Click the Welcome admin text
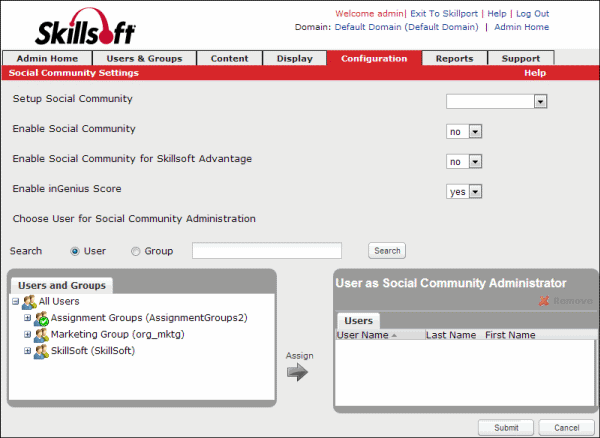Image resolution: width=600 pixels, height=438 pixels. pos(369,14)
